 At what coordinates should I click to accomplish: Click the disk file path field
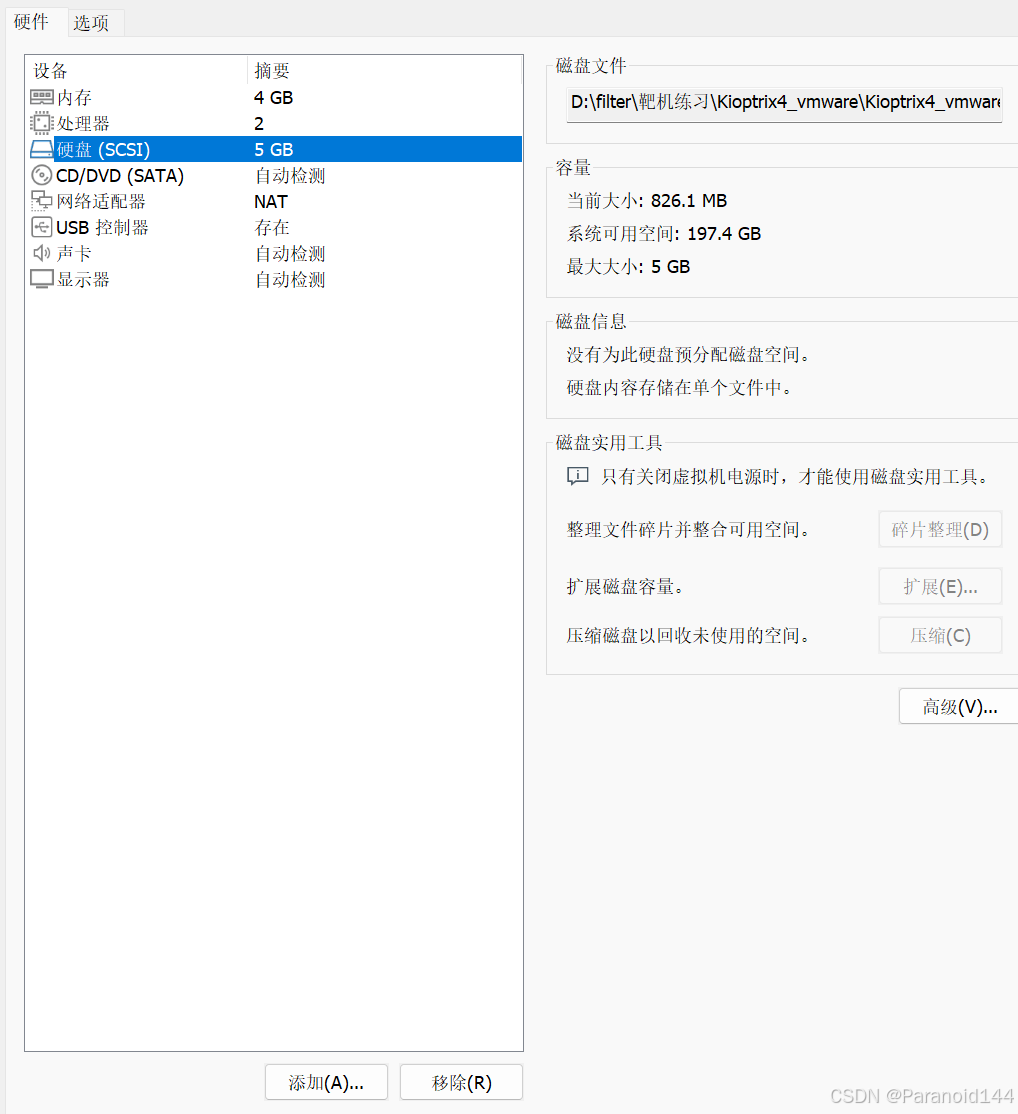tap(784, 104)
